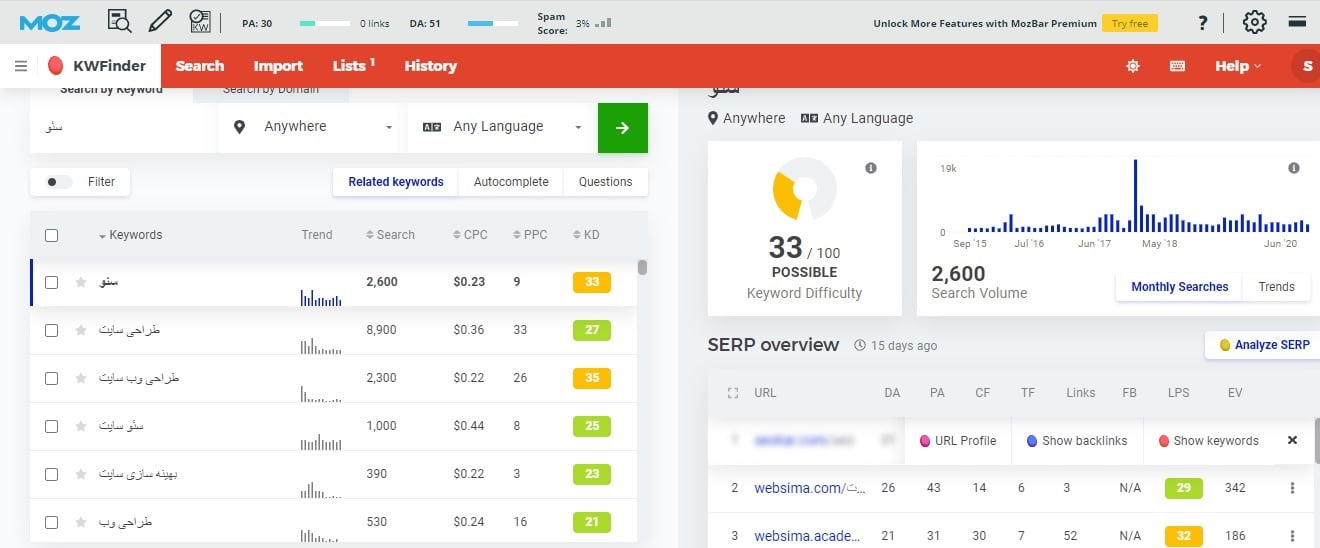Click Try free MozBar Premium button
Screen dimensions: 1320x548
click(x=1130, y=23)
